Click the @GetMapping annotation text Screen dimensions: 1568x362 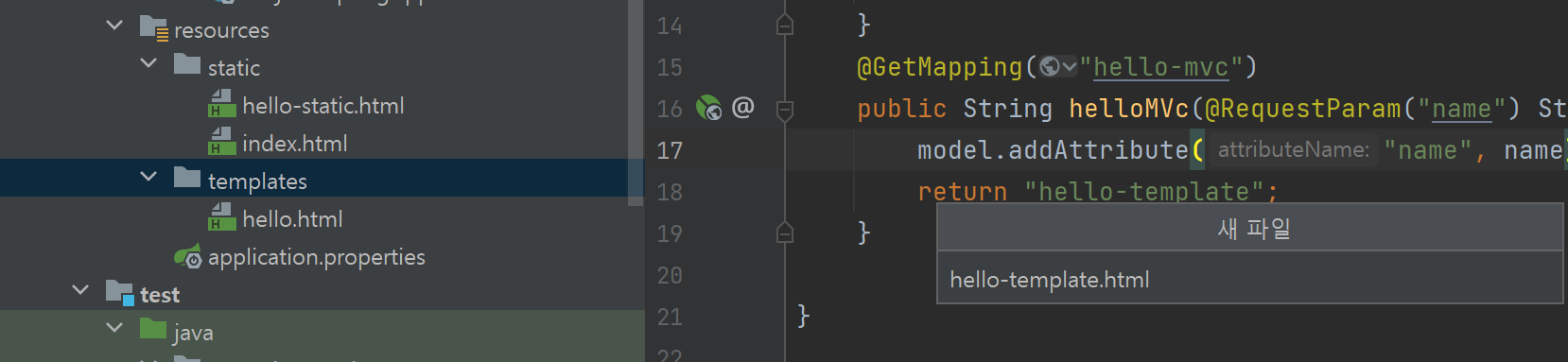[940, 67]
